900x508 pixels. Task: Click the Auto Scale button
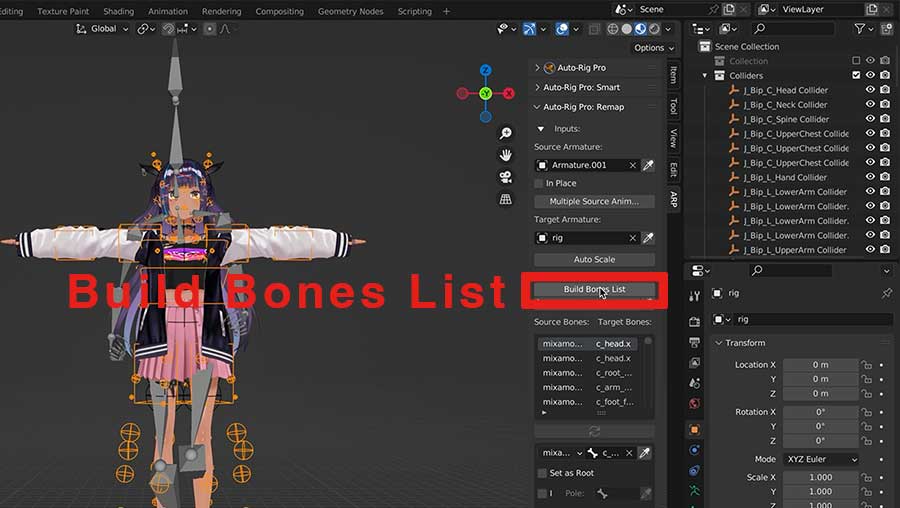click(x=594, y=259)
